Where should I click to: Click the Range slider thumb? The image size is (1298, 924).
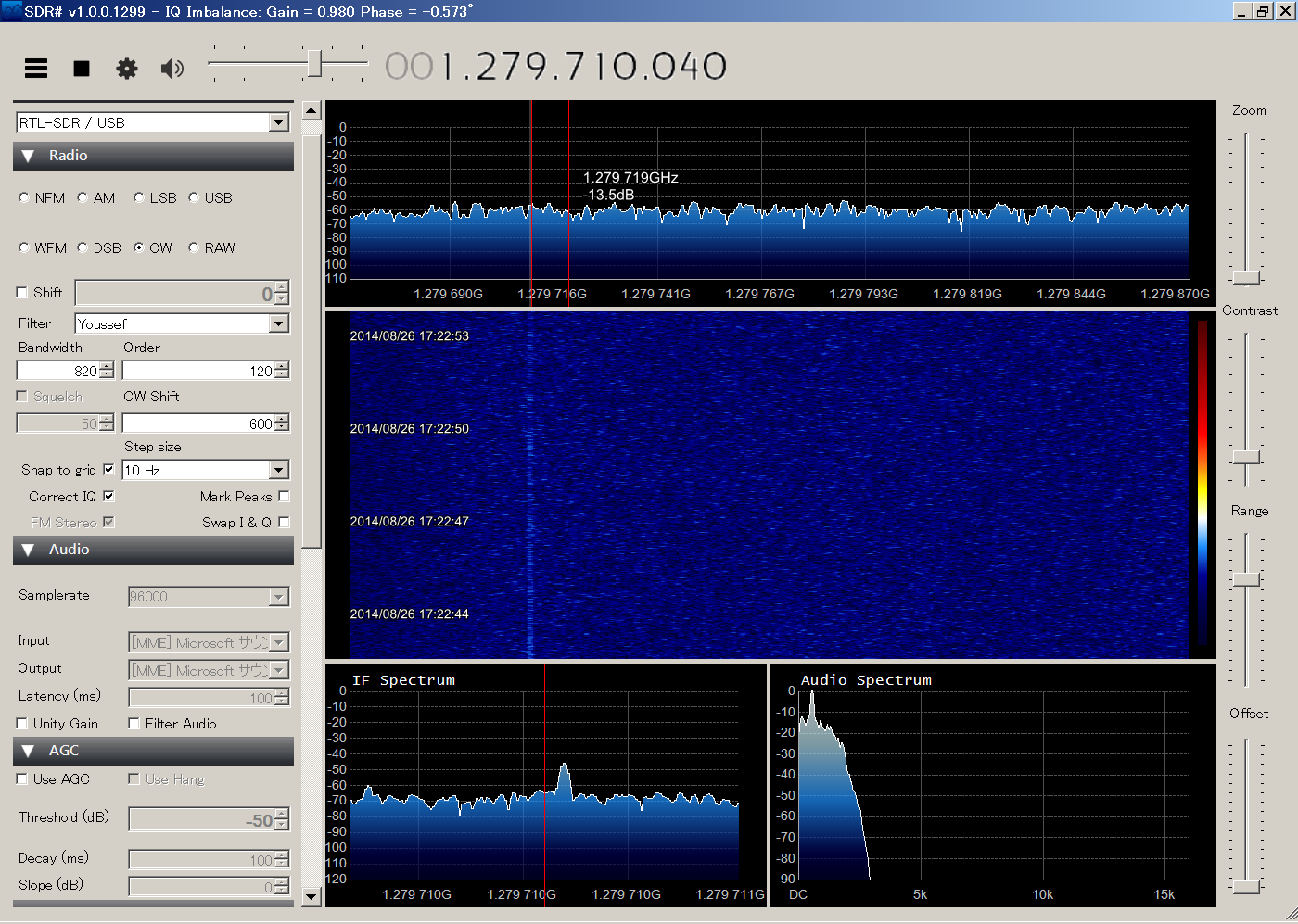point(1247,579)
